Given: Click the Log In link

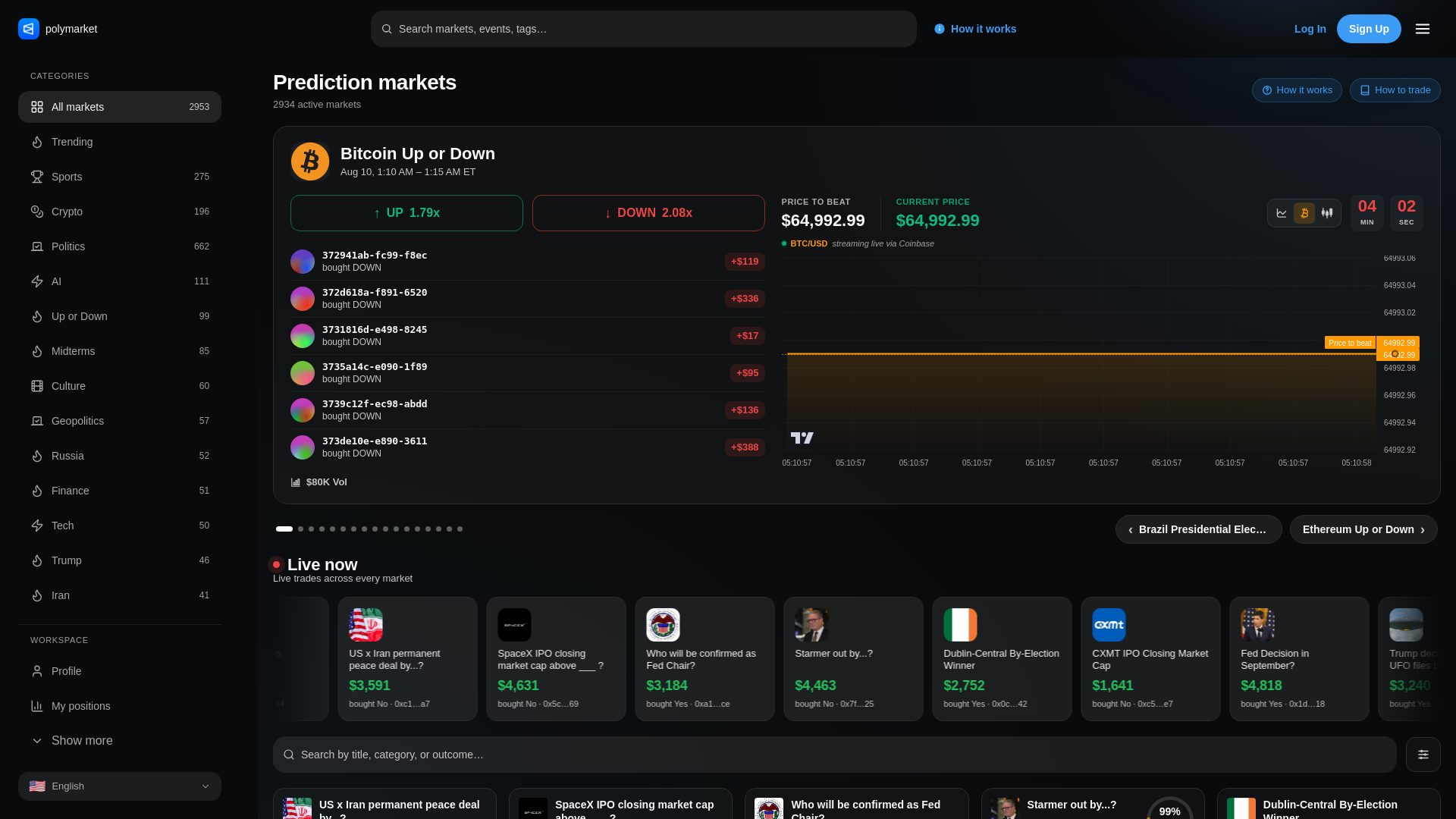Looking at the screenshot, I should pos(1310,29).
